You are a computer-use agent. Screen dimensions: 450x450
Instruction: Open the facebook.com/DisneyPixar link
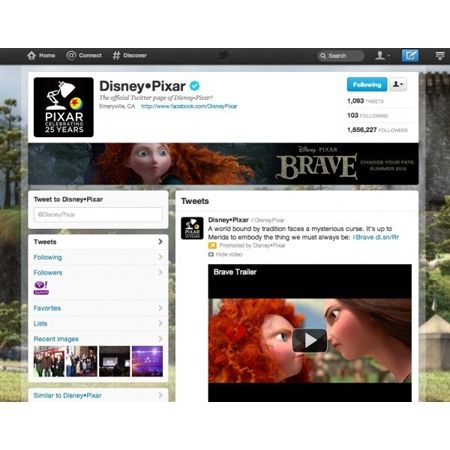click(x=189, y=106)
